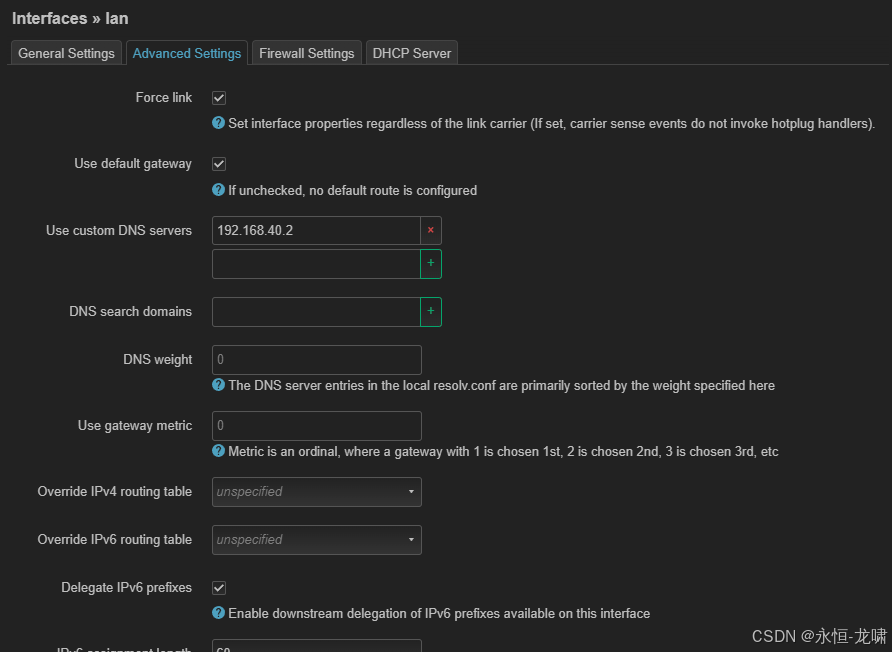This screenshot has width=892, height=652.
Task: Click the Use gateway metric field
Action: 317,426
